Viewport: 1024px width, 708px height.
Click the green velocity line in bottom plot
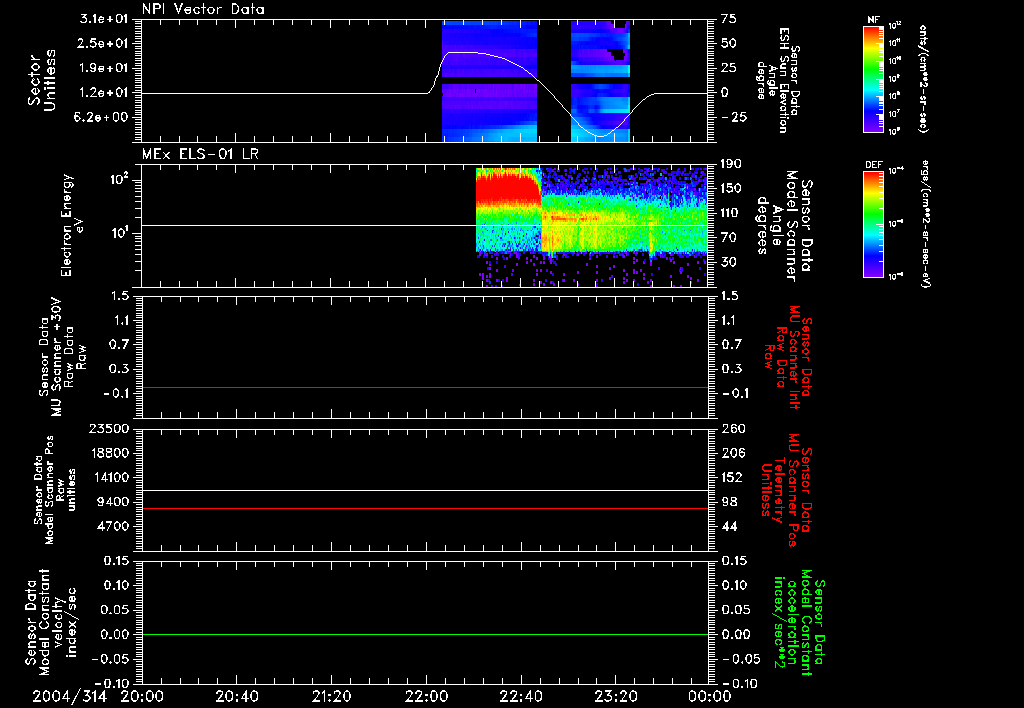[x=425, y=634]
